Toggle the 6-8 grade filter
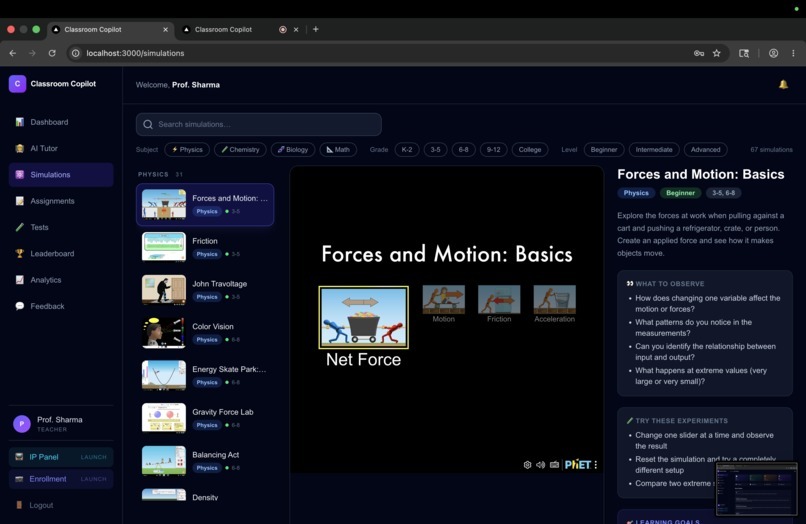The image size is (806, 524). [464, 150]
